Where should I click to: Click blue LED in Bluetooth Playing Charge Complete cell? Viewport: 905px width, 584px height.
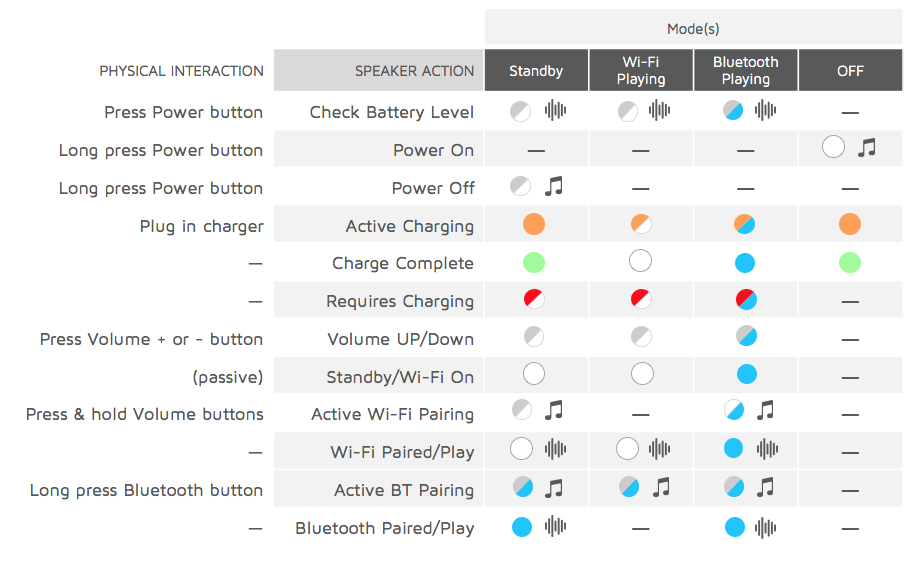(x=745, y=263)
